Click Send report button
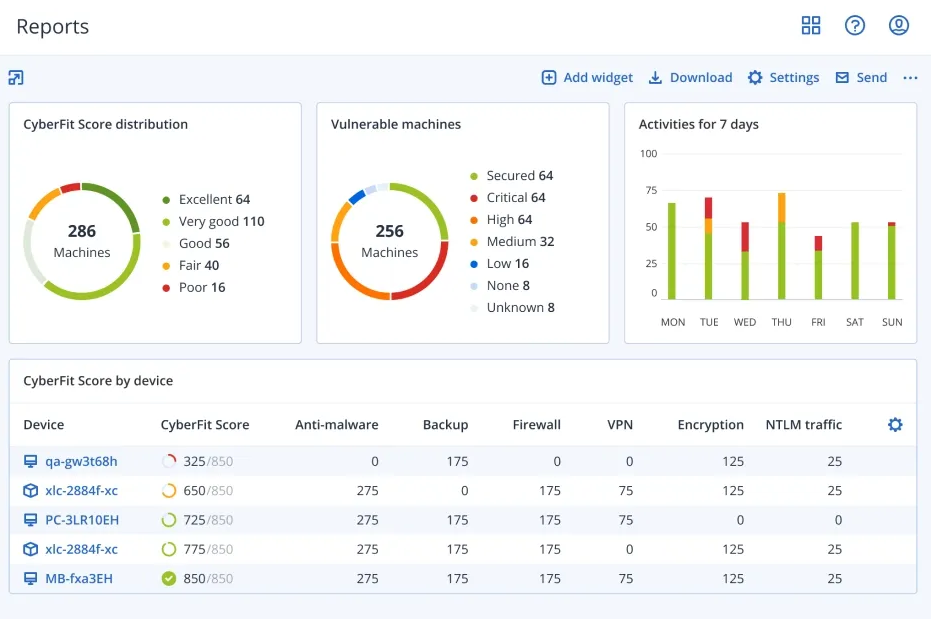 pyautogui.click(x=861, y=78)
